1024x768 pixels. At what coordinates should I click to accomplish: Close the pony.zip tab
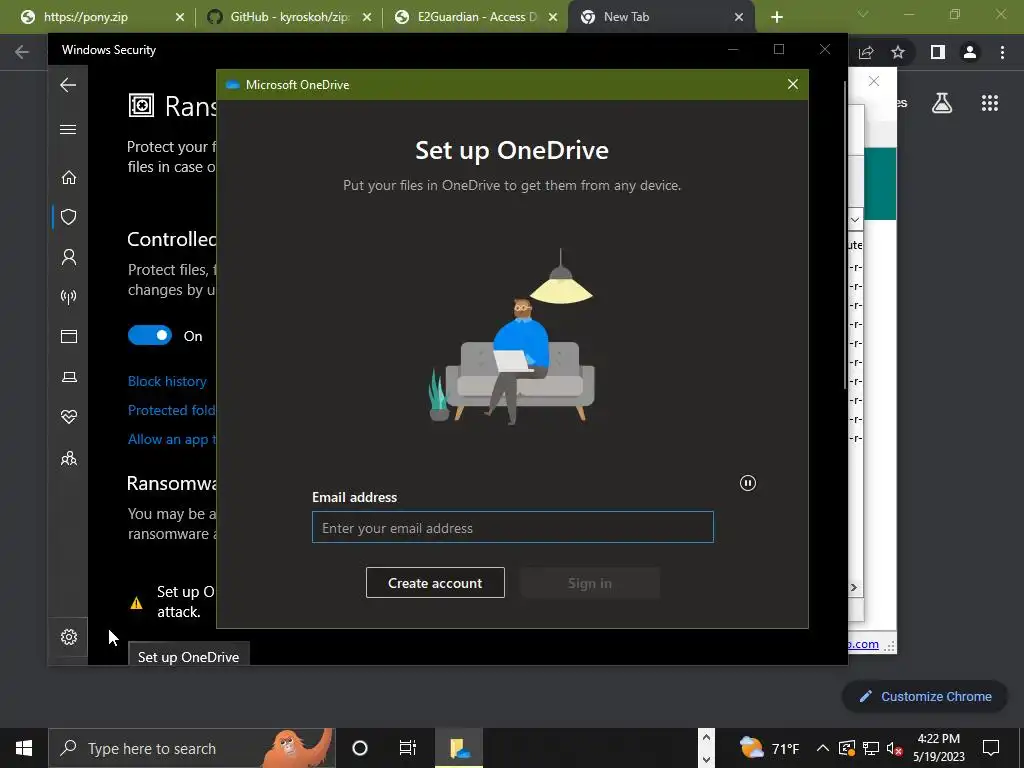180,18
